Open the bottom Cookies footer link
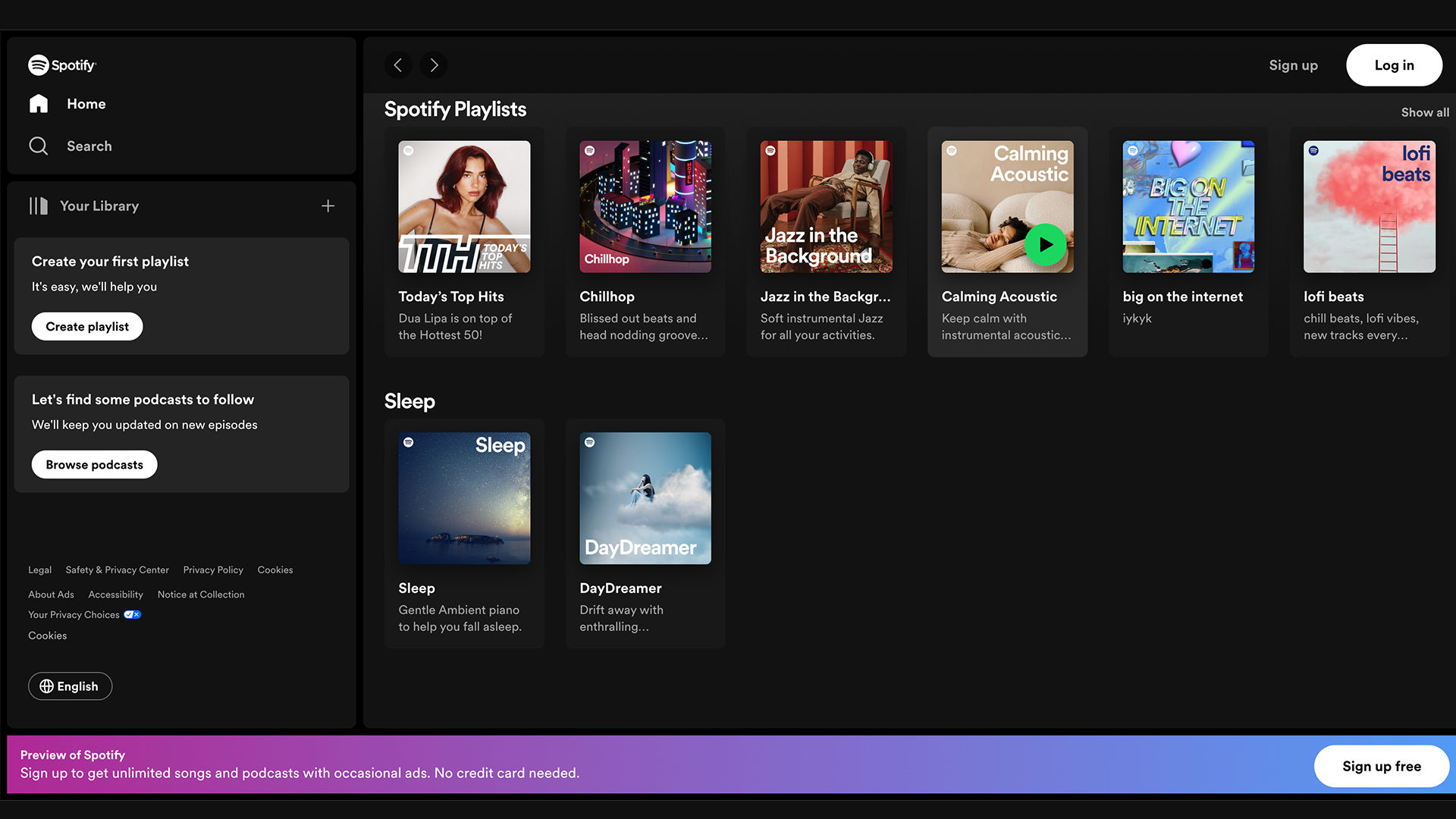 [x=47, y=636]
